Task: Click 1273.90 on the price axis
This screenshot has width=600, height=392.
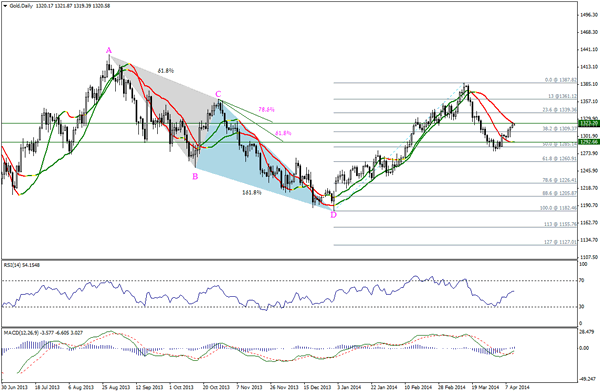Action: [x=589, y=154]
